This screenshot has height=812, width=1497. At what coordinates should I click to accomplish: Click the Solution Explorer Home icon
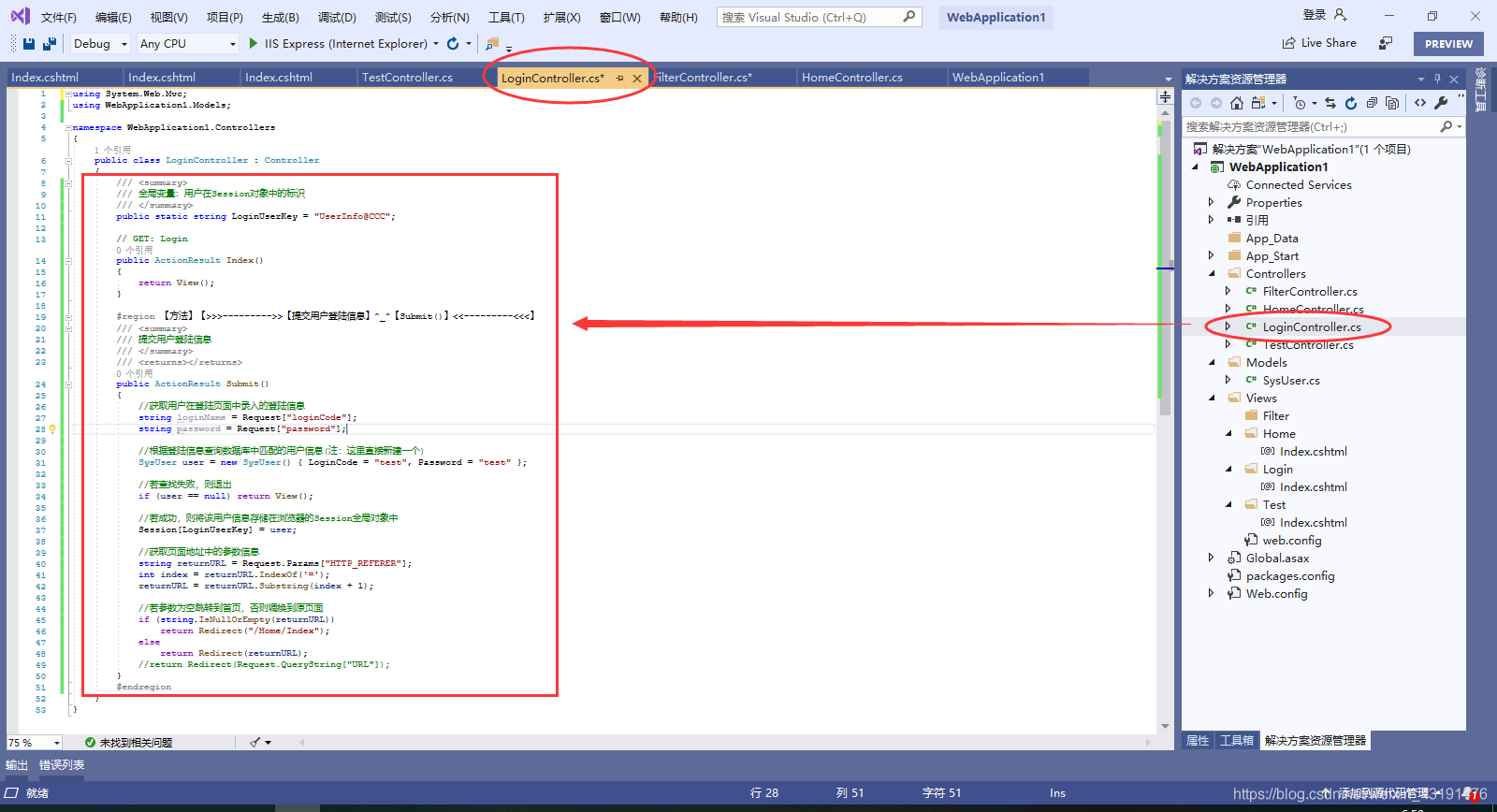[1237, 103]
